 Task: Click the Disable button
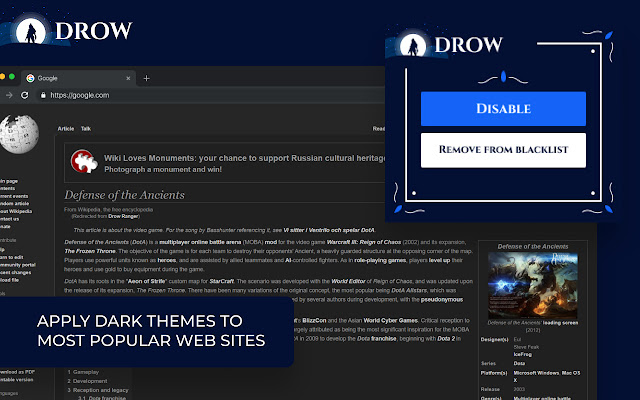point(503,109)
